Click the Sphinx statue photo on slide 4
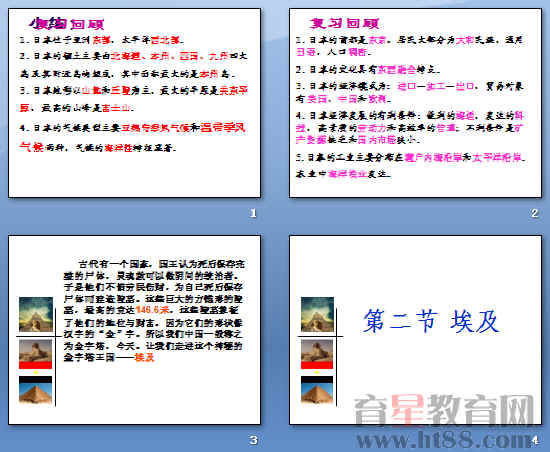Screen dimensions: 550x452 pyautogui.click(x=317, y=351)
